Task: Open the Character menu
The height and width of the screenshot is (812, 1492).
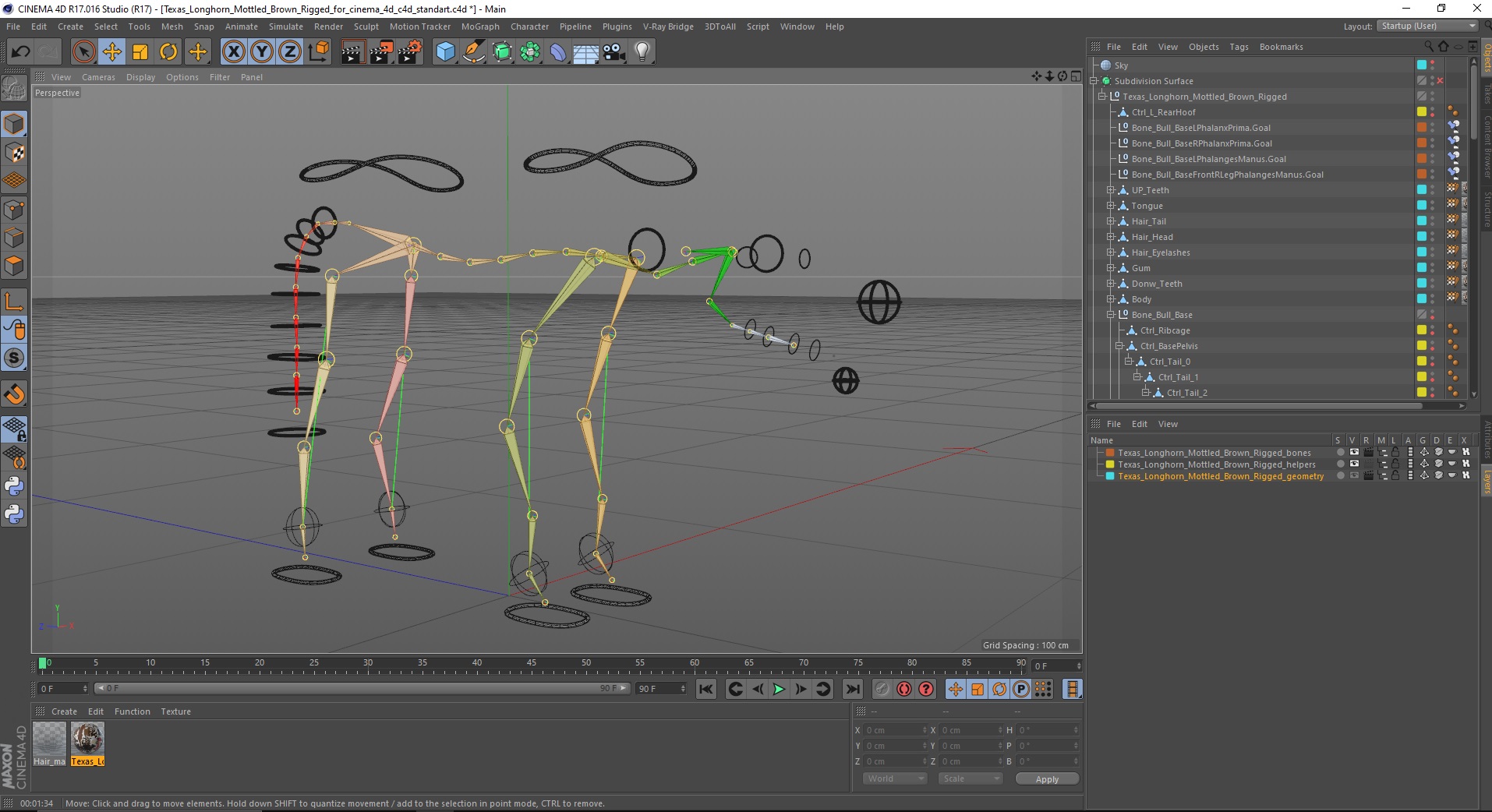Action: tap(529, 26)
